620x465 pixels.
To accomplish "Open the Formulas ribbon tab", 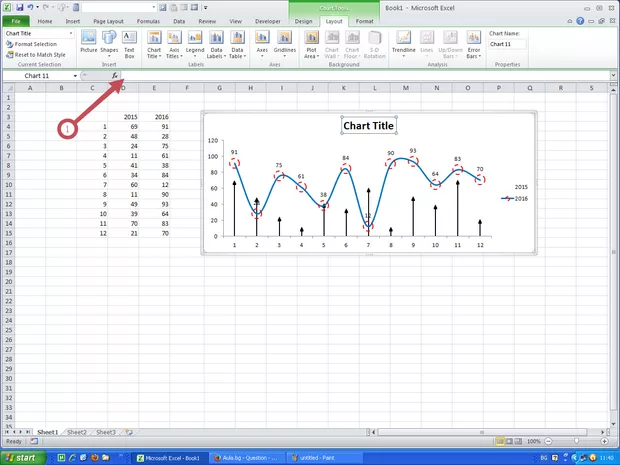I will 148,20.
